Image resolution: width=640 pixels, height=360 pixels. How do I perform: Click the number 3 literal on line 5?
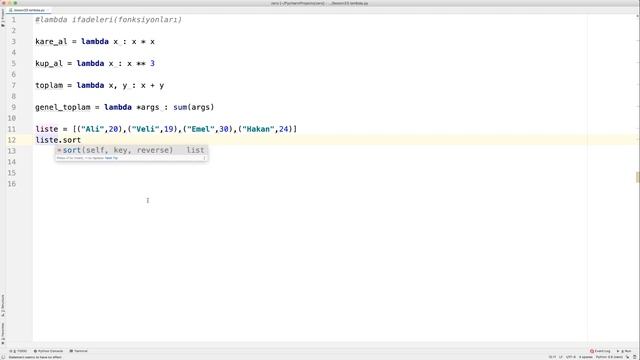click(152, 63)
